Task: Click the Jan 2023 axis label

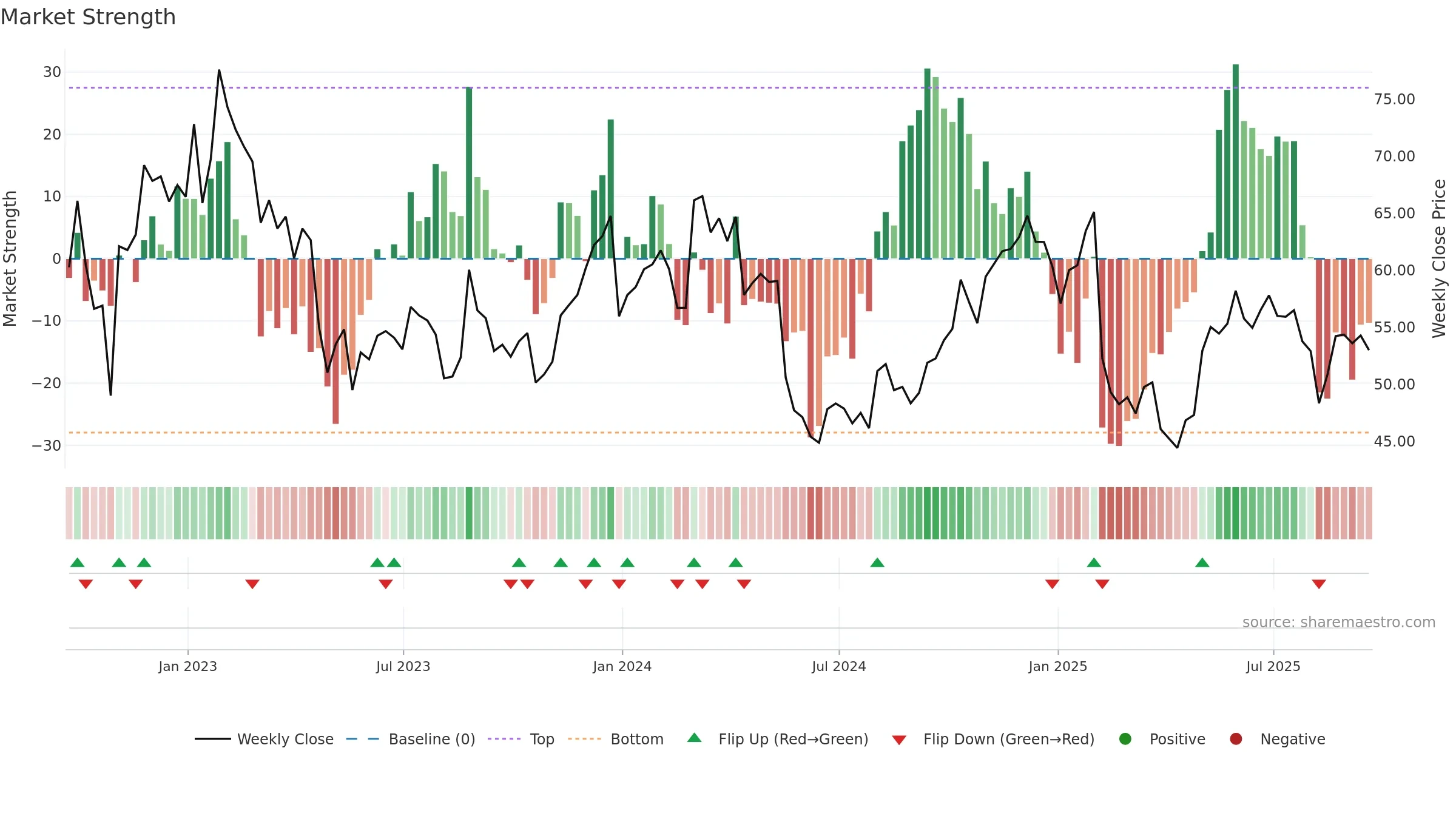Action: (x=187, y=666)
